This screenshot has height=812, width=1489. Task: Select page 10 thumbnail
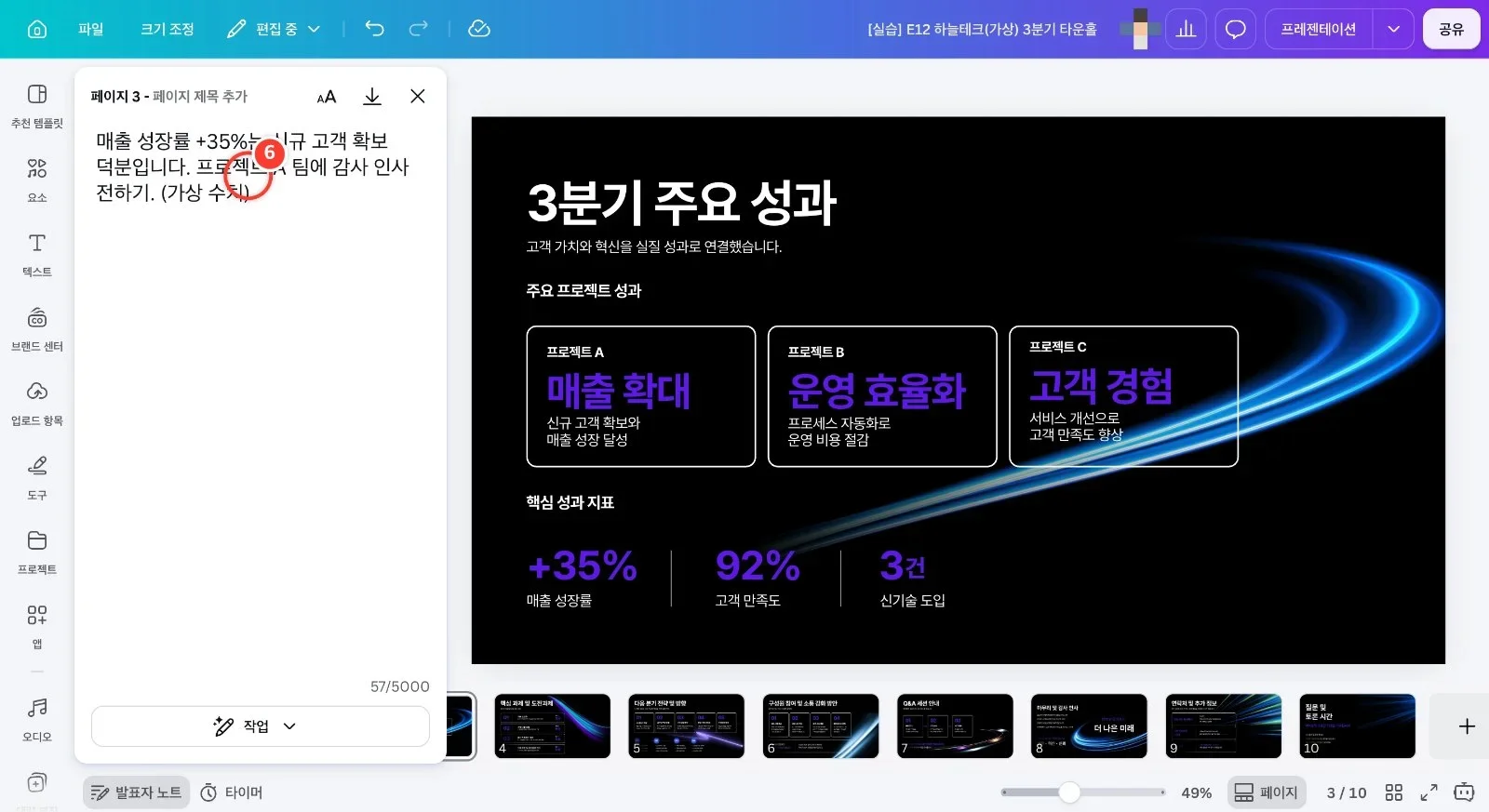click(x=1357, y=726)
